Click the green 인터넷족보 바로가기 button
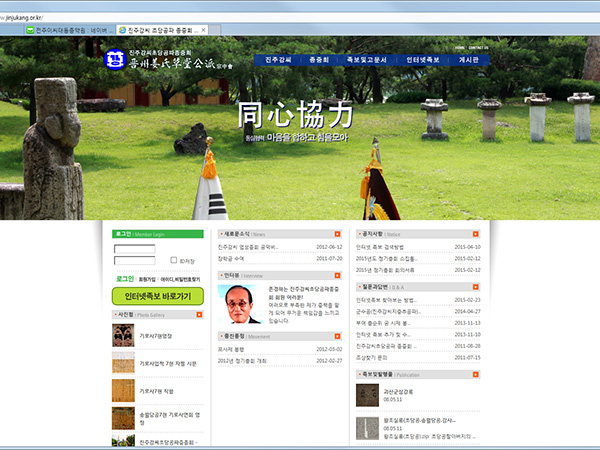This screenshot has height=450, width=600. (x=158, y=296)
